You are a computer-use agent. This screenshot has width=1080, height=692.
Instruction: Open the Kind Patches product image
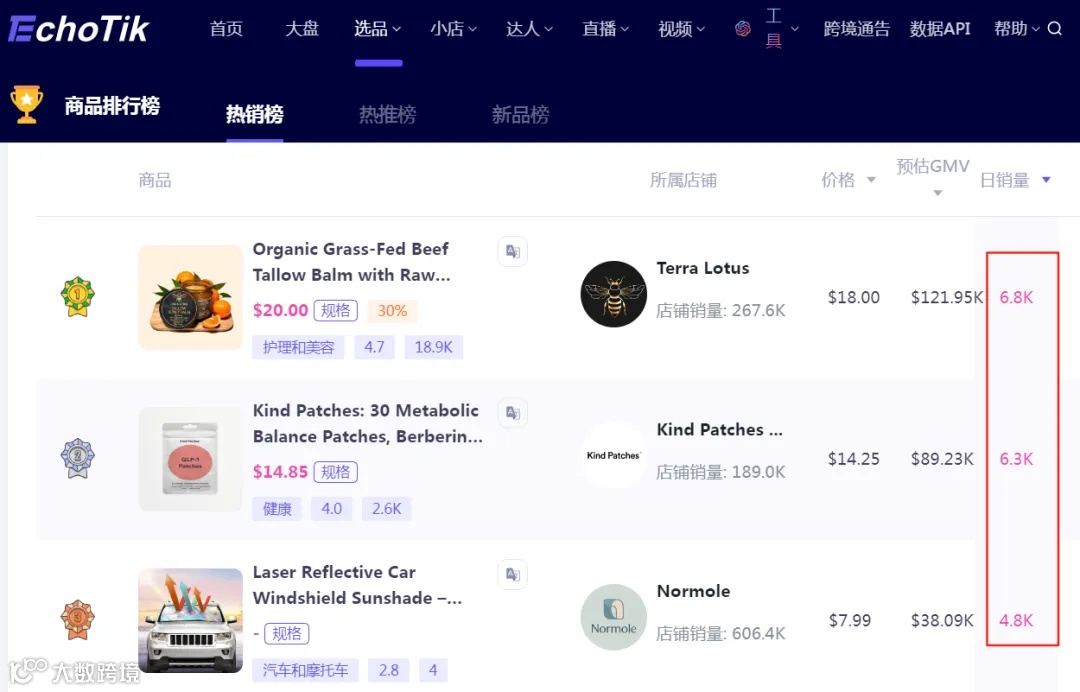point(191,459)
